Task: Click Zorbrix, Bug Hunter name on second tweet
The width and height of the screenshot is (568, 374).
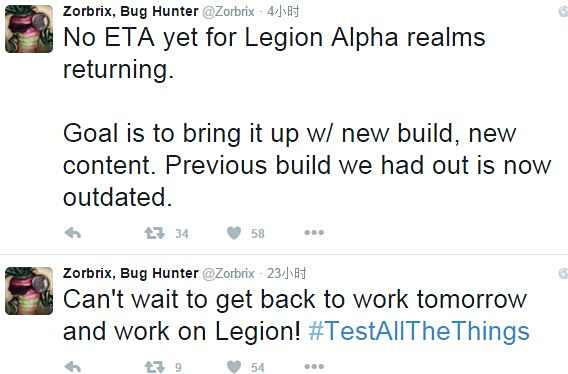Action: pos(131,273)
